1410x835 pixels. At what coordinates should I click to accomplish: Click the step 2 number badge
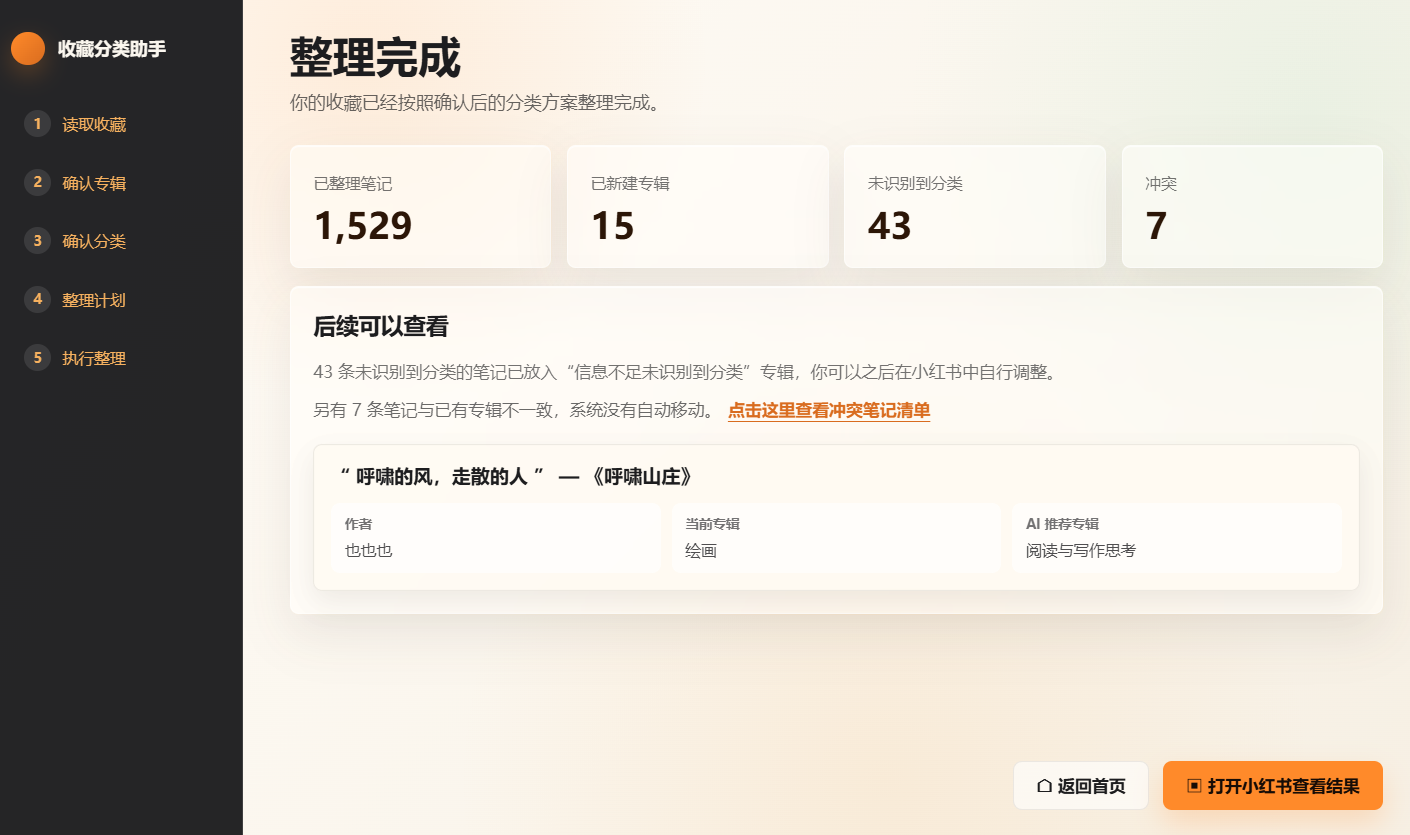(x=37, y=182)
